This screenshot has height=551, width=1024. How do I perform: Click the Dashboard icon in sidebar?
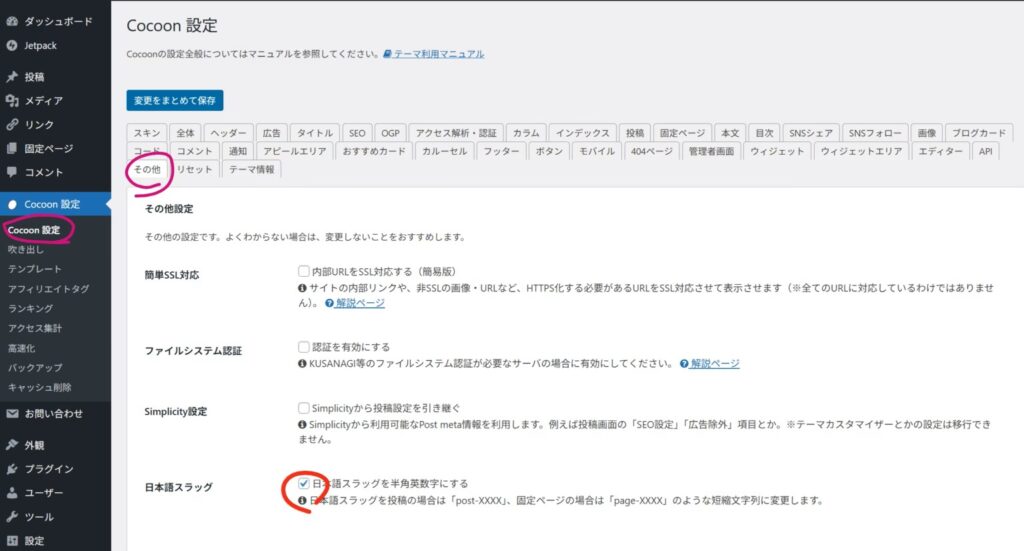[x=12, y=21]
